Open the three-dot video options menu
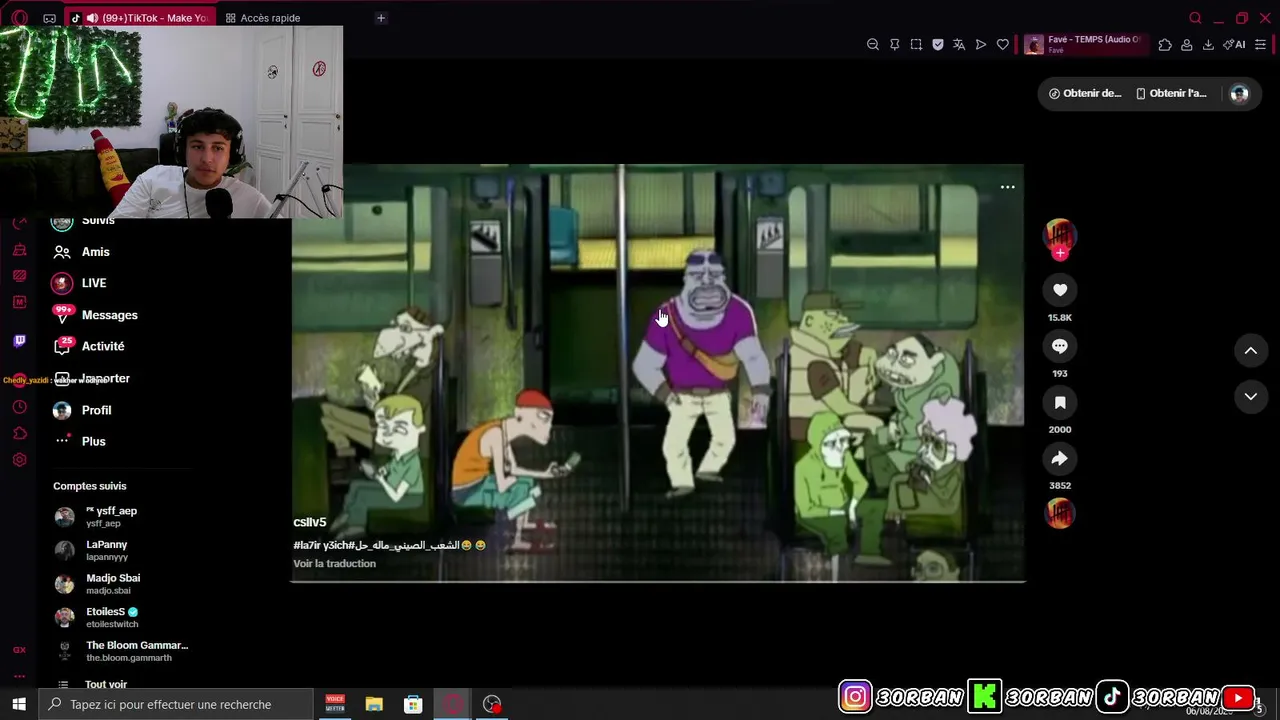The image size is (1280, 720). coord(1007,187)
